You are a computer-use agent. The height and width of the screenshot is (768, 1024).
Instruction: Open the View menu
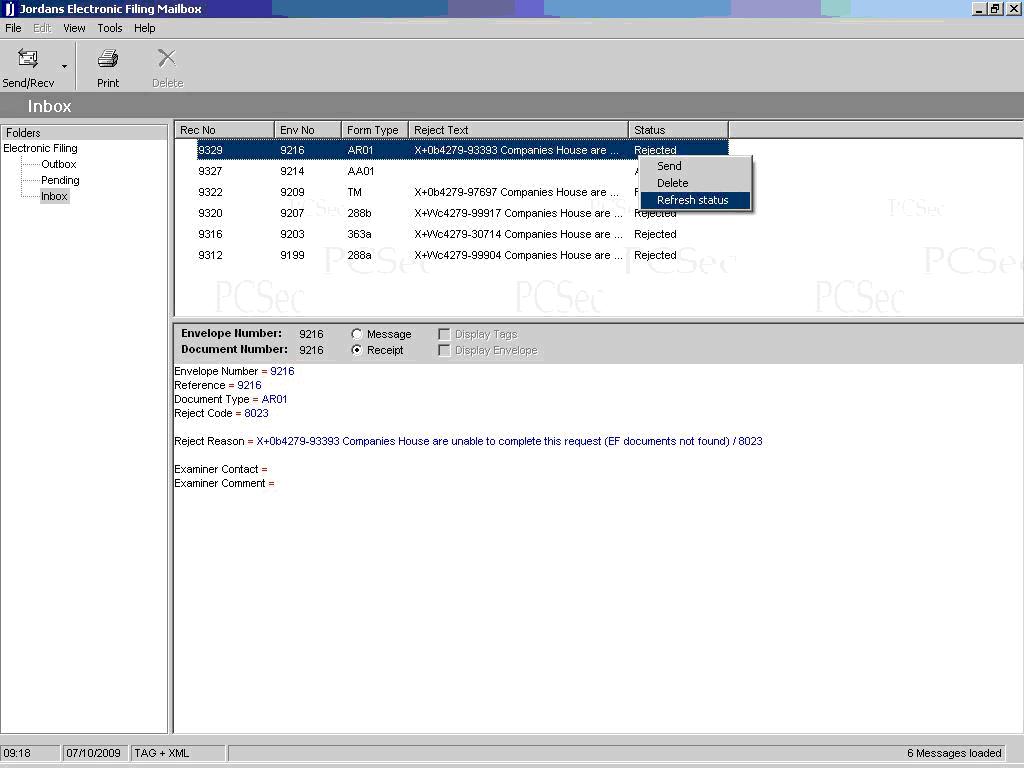click(74, 28)
